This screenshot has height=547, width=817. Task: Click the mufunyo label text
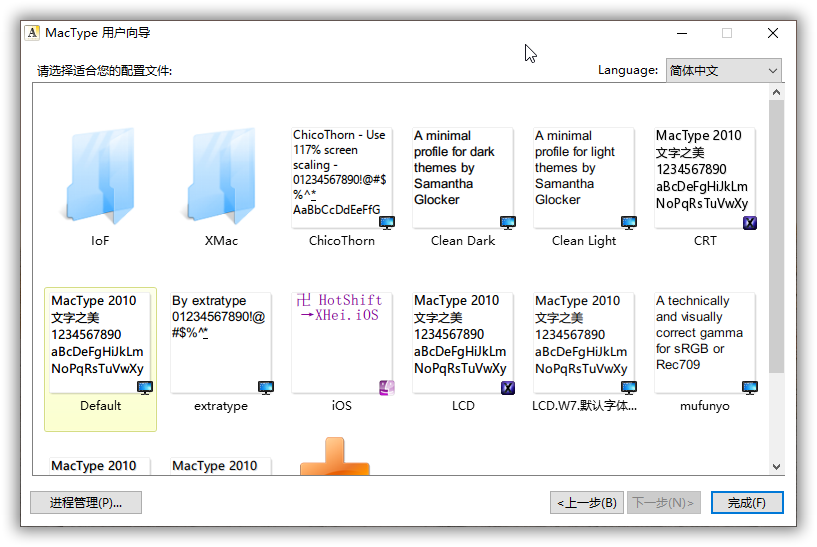click(x=705, y=406)
